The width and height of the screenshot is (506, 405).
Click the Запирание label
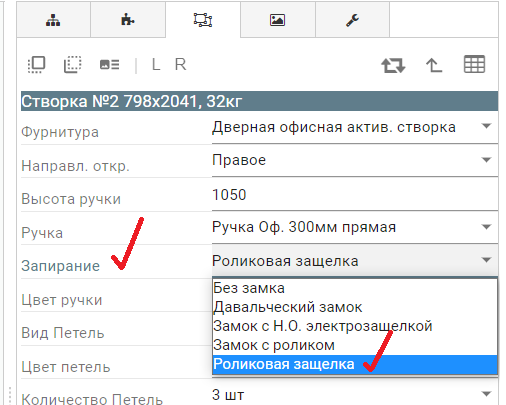coord(61,266)
